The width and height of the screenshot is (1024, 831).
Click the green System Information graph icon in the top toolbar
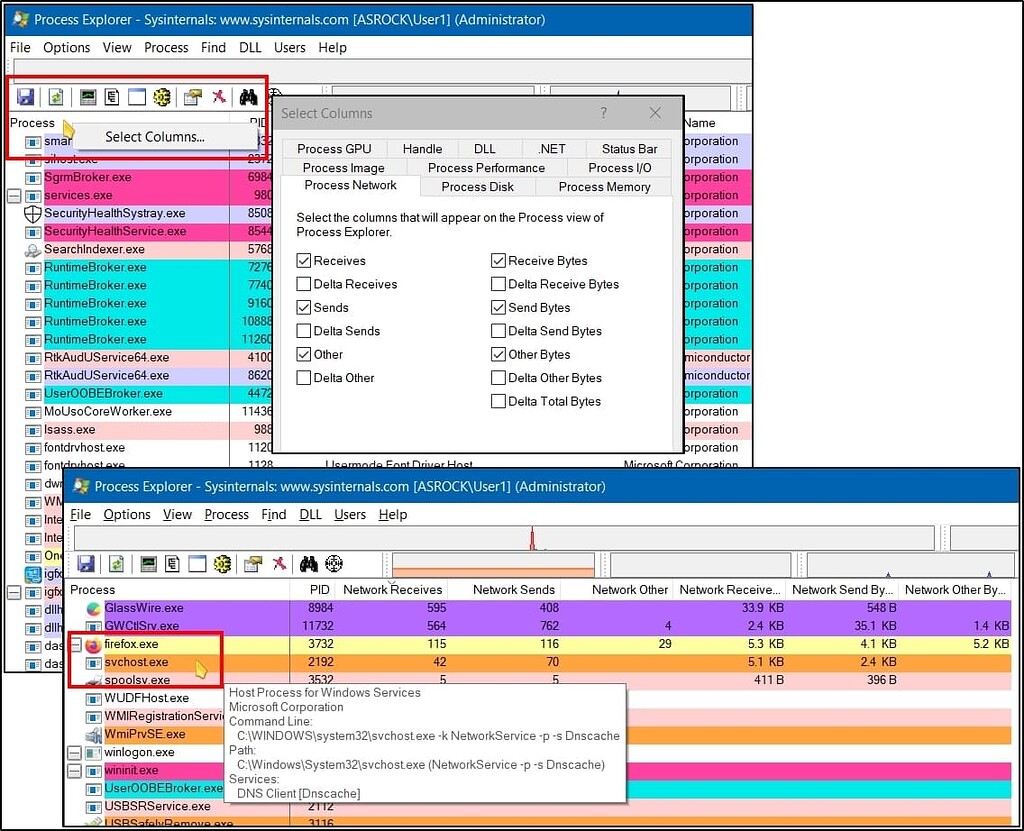pyautogui.click(x=88, y=97)
